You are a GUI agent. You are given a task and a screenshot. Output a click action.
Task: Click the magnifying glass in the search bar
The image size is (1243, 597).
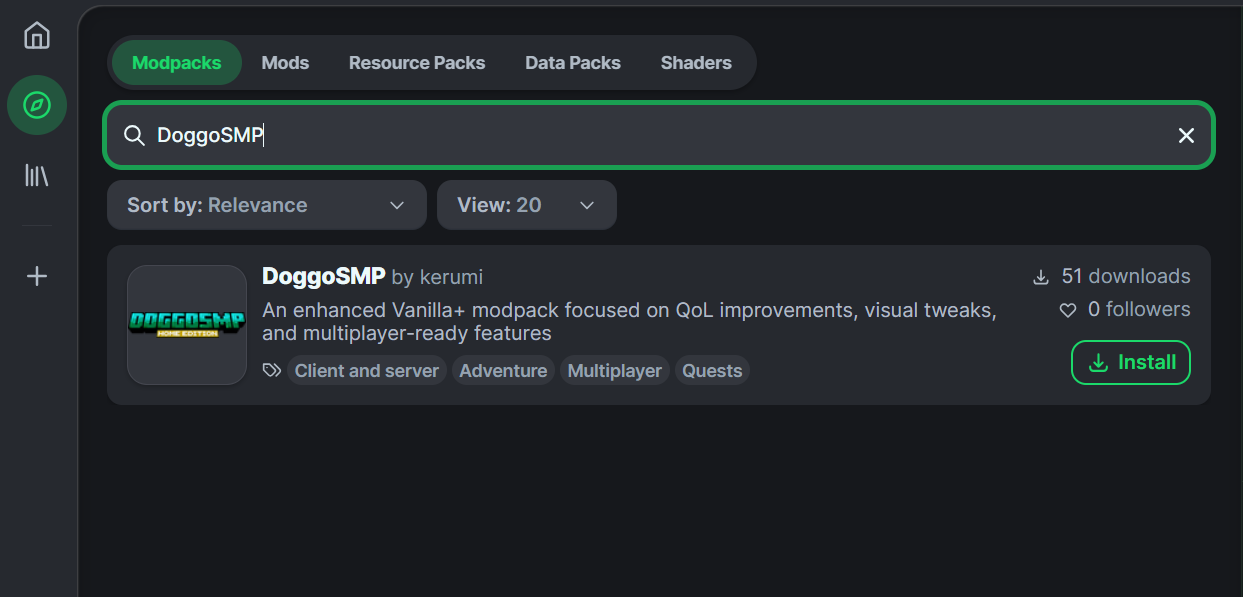(x=134, y=135)
